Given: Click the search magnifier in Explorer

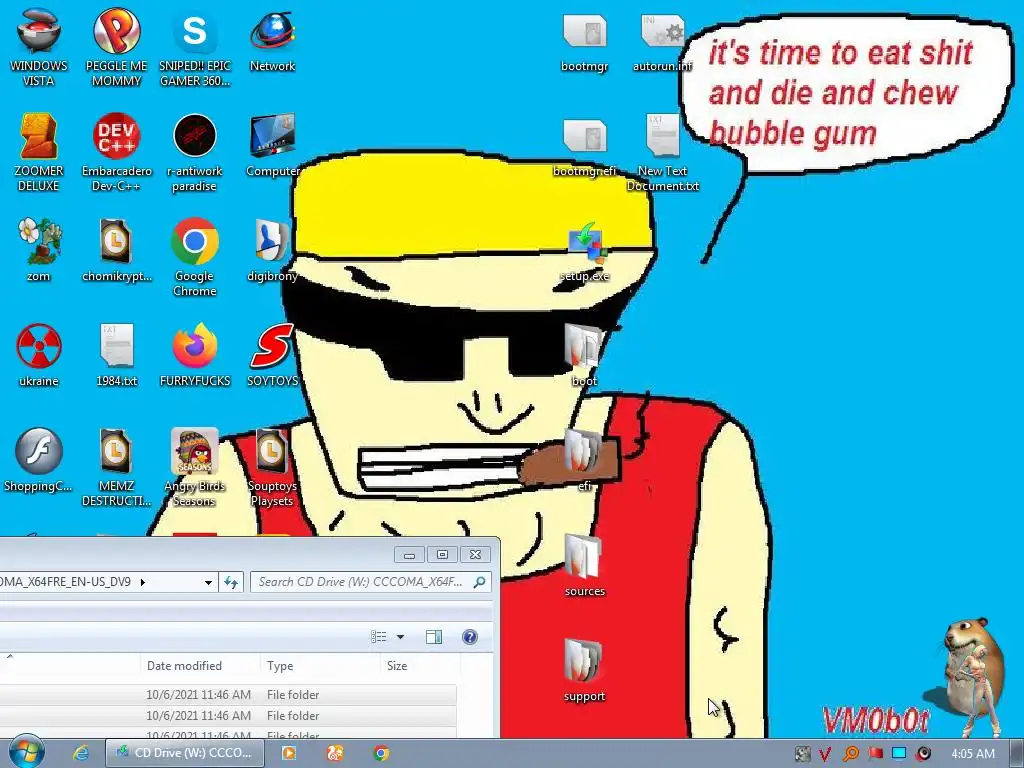Looking at the screenshot, I should [x=479, y=582].
